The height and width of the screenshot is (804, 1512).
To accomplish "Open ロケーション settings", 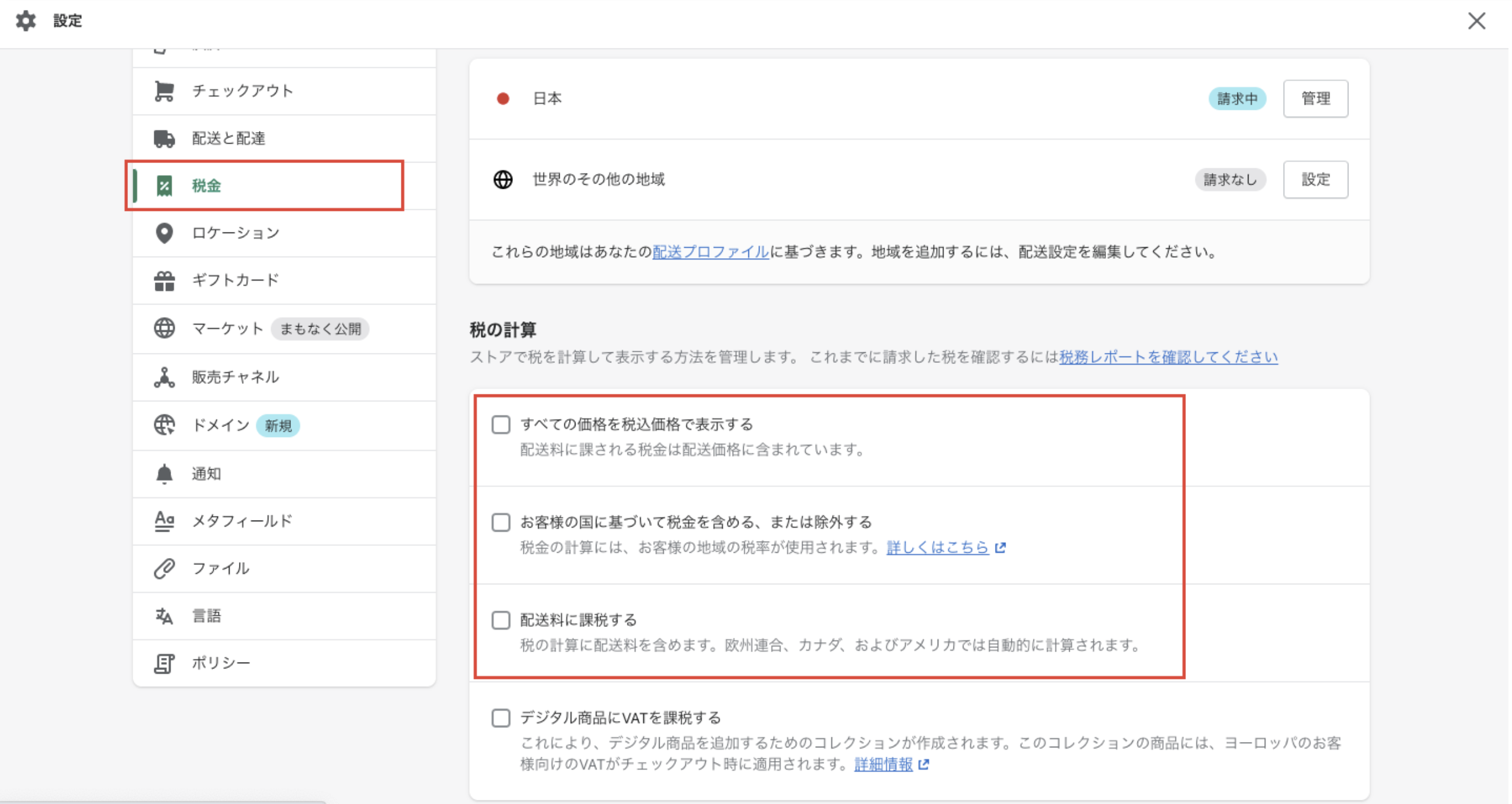I will (x=285, y=233).
